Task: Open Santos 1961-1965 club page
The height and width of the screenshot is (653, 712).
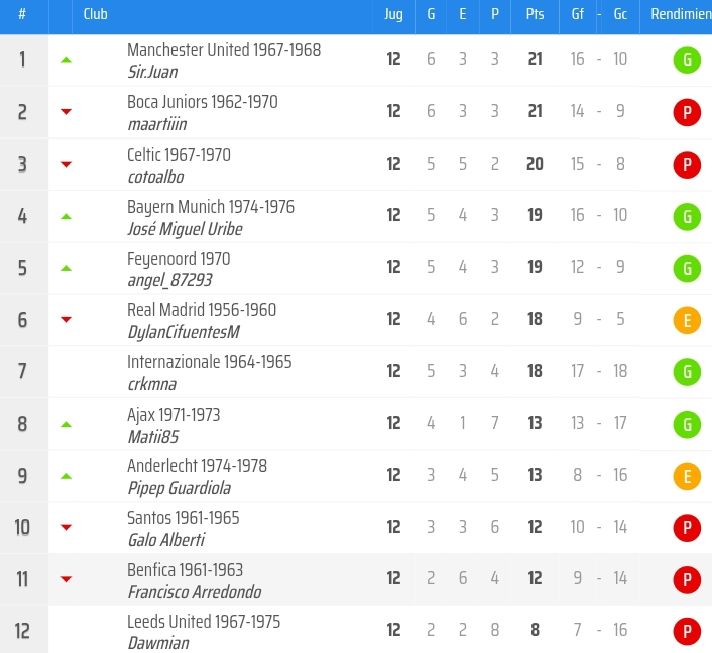Action: tap(183, 518)
